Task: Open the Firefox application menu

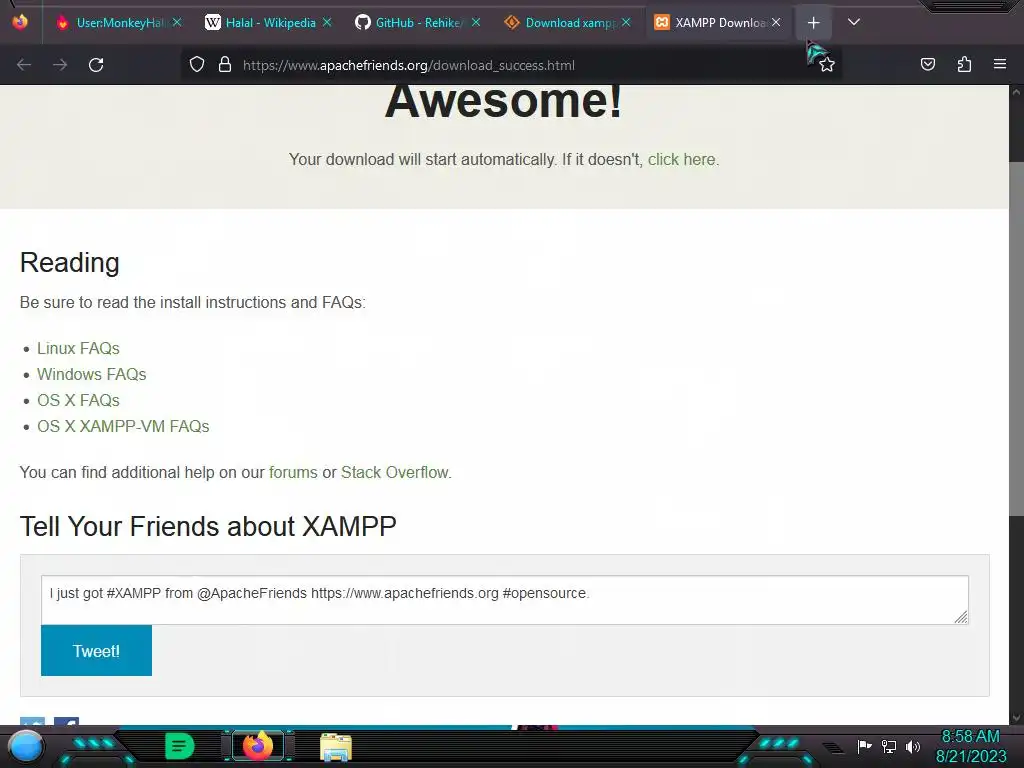Action: coord(1000,64)
